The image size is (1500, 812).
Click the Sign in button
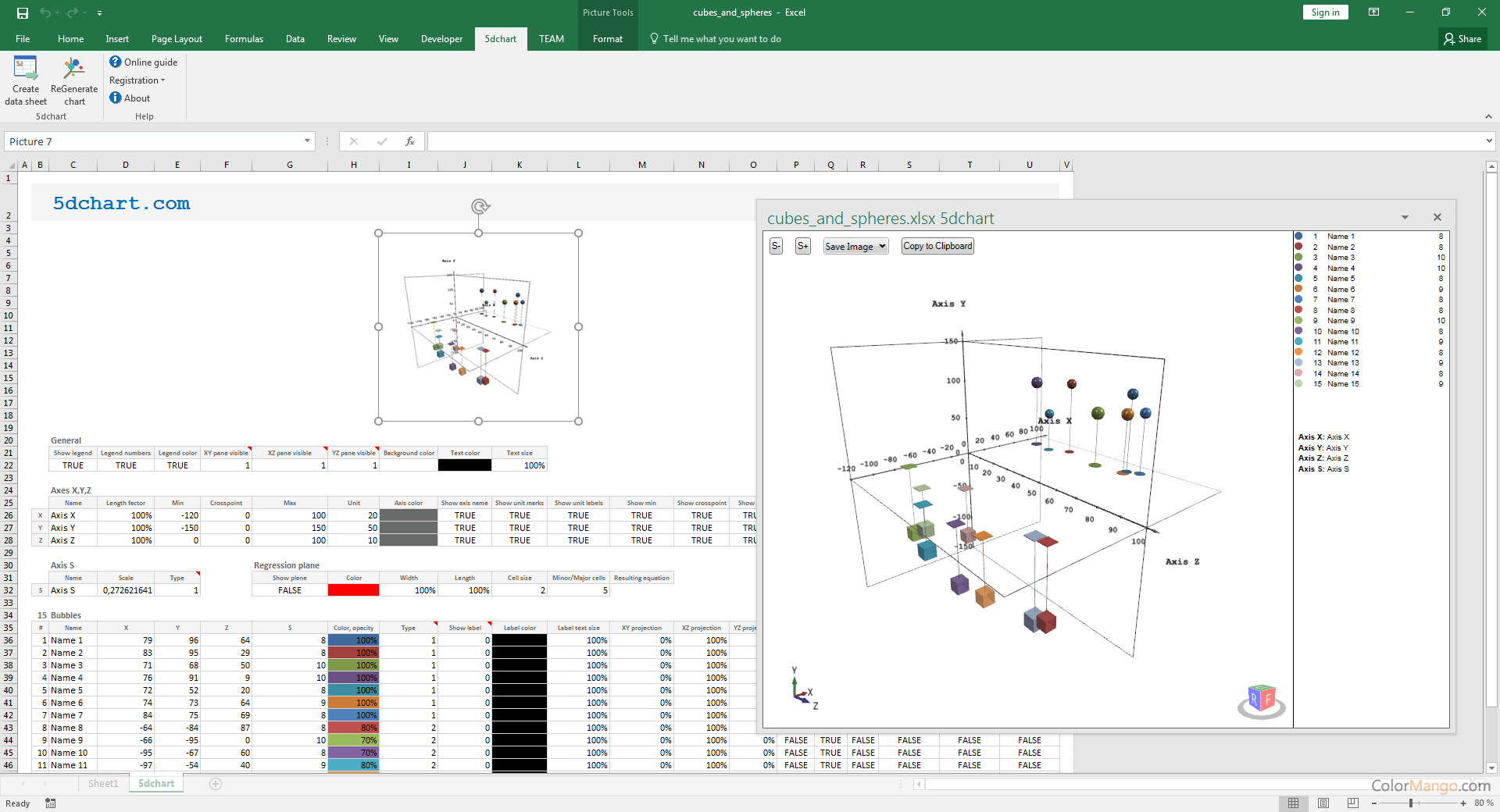(x=1325, y=12)
